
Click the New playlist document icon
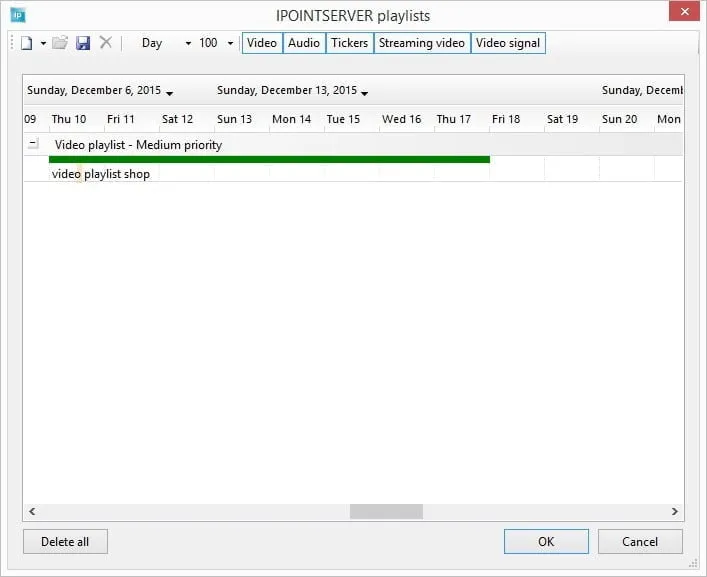coord(27,43)
